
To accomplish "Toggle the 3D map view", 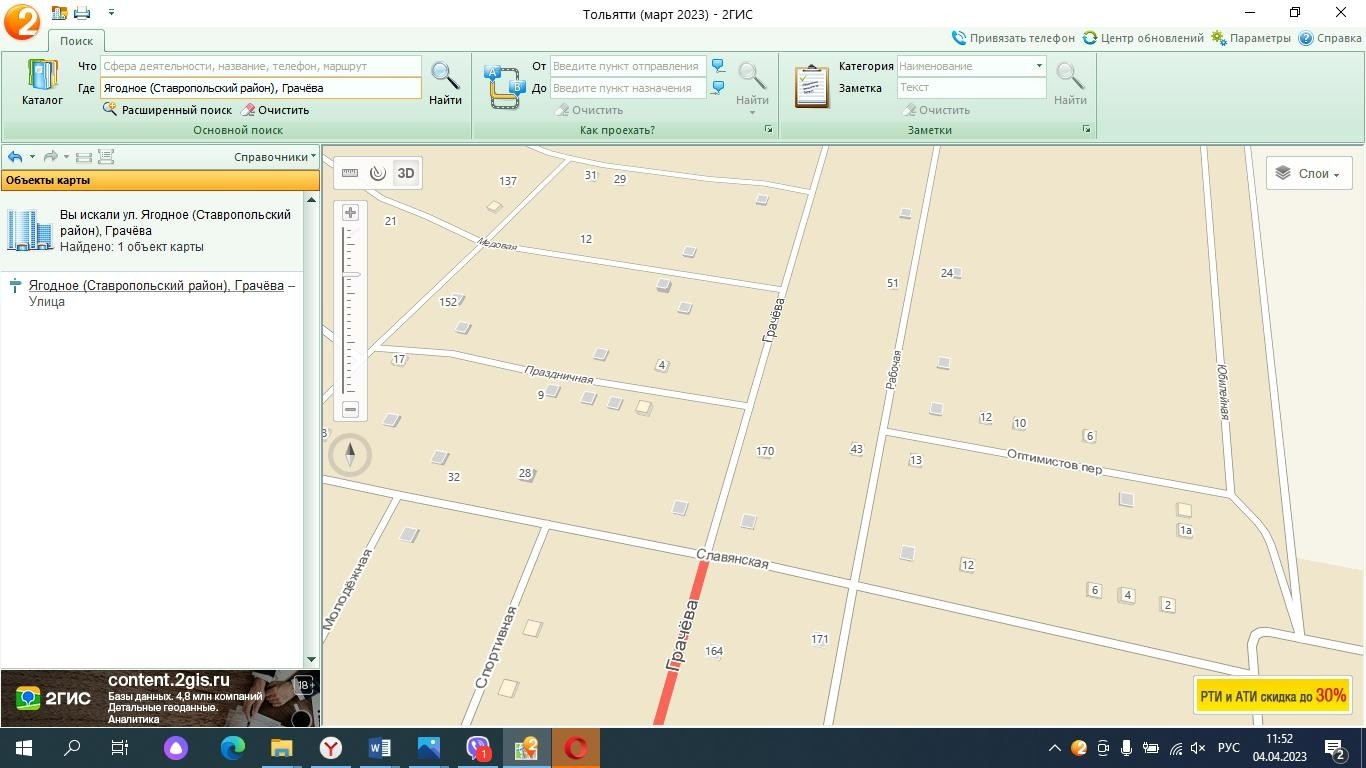I will 405,173.
